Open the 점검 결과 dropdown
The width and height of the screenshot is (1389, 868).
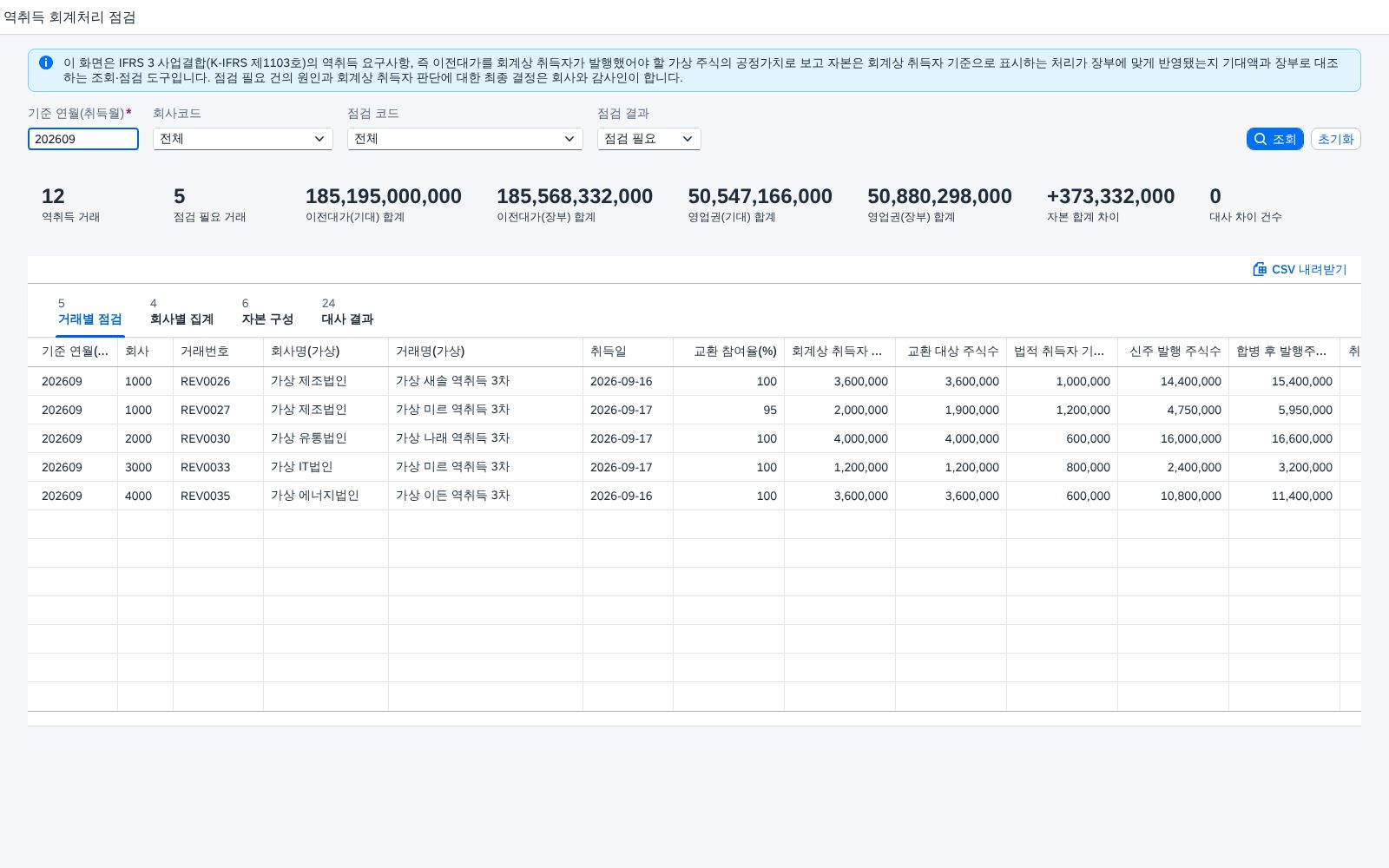(649, 139)
